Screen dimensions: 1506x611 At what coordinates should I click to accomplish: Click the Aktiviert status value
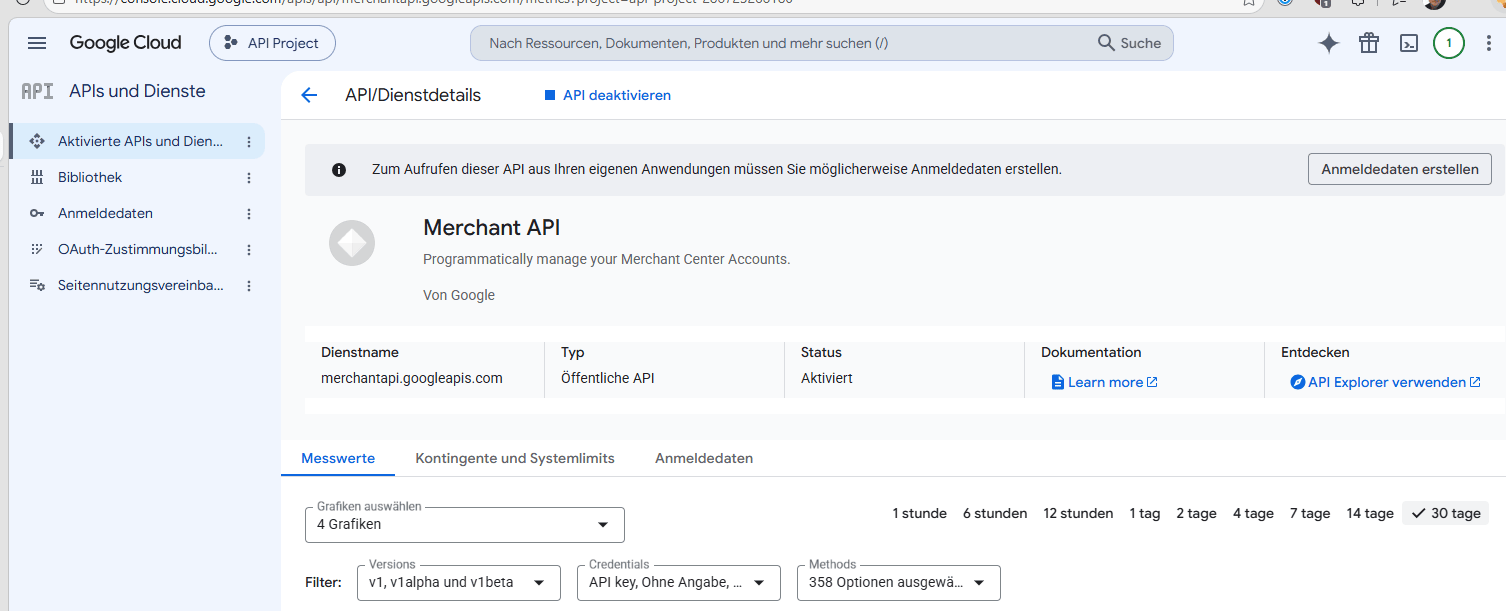[827, 378]
